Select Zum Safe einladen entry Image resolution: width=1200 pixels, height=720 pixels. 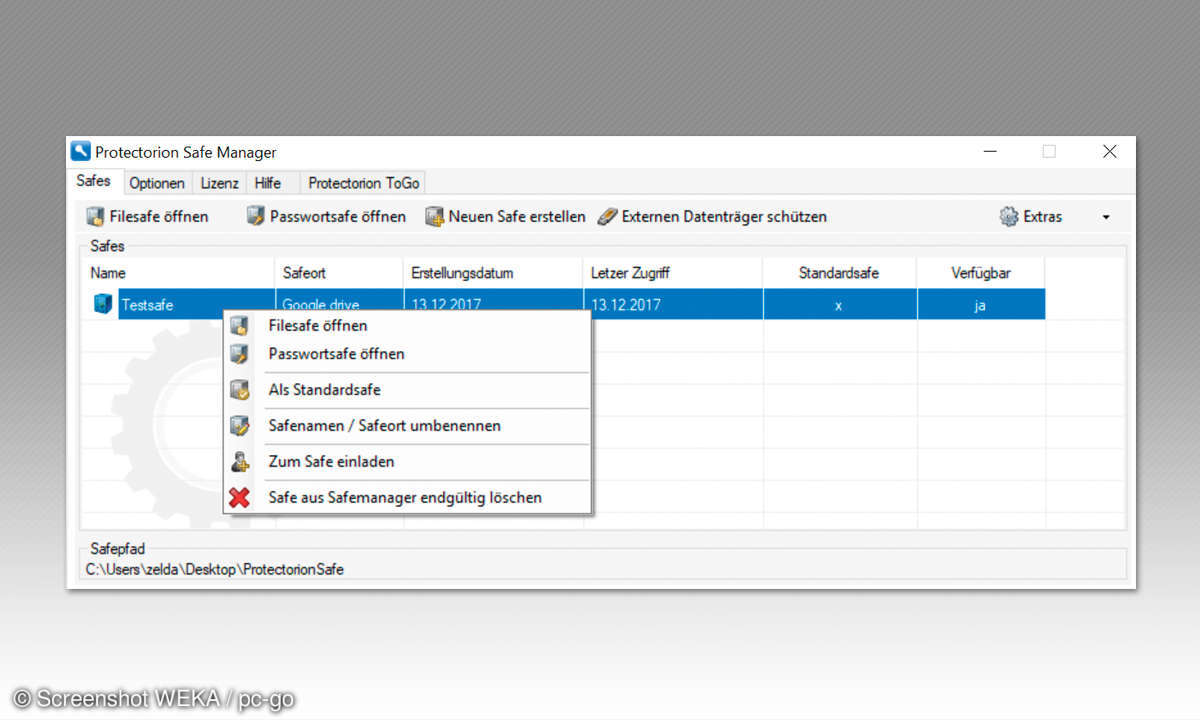pyautogui.click(x=407, y=462)
